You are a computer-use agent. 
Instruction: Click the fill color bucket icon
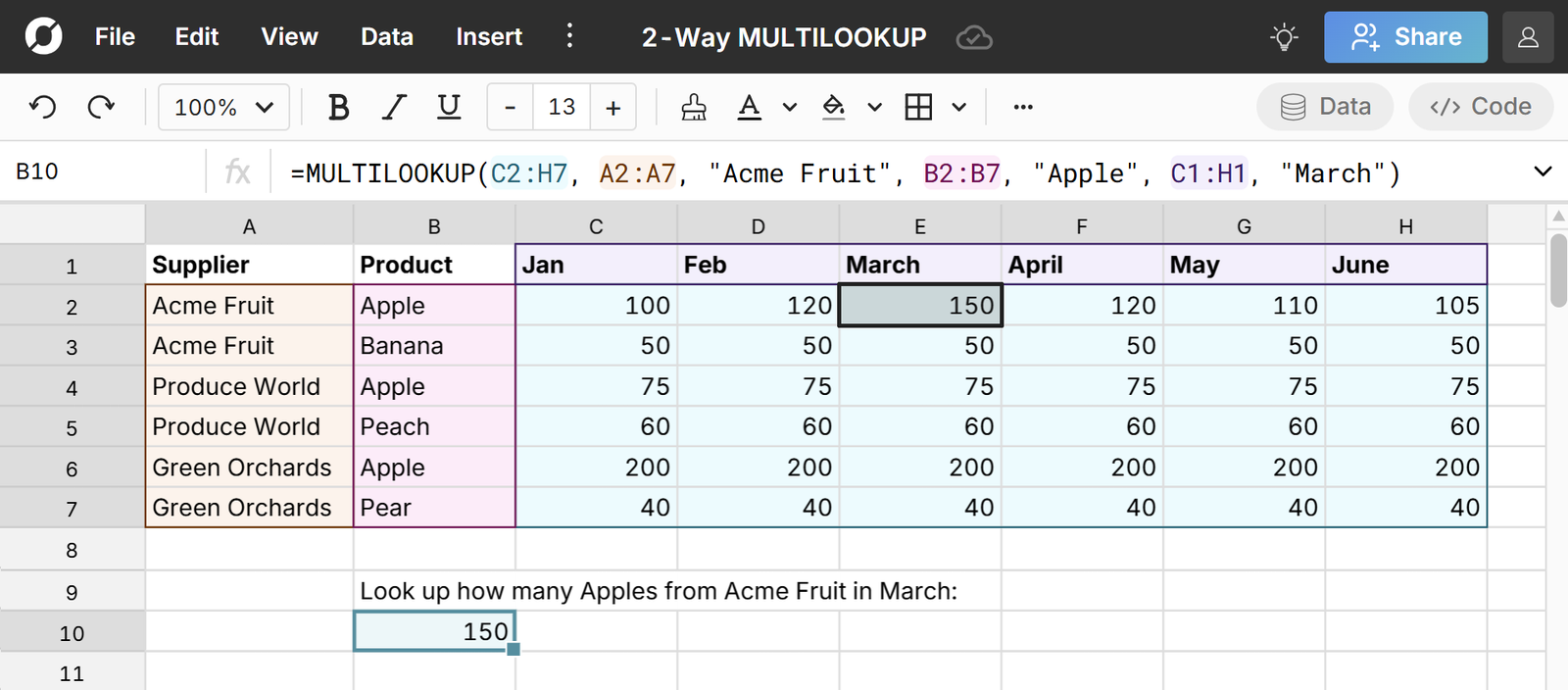(834, 107)
